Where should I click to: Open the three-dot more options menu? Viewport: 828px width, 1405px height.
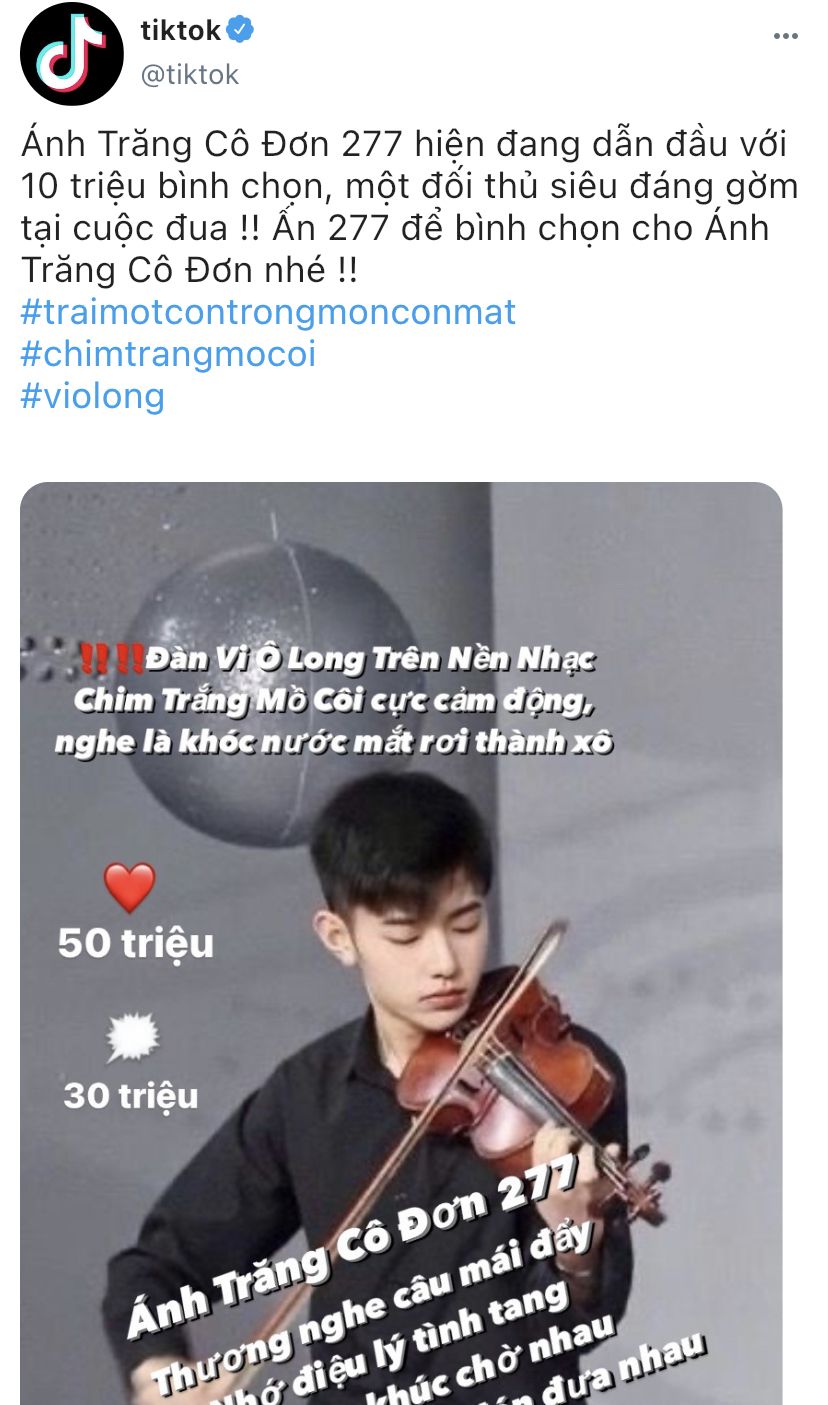[x=786, y=36]
